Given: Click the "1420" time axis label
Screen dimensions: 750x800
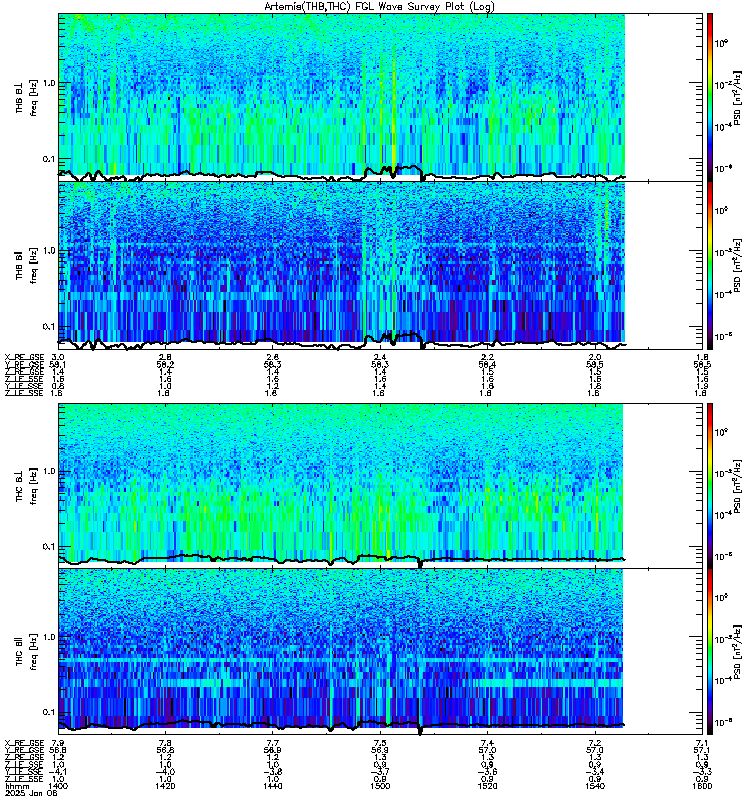Looking at the screenshot, I should 165,786.
